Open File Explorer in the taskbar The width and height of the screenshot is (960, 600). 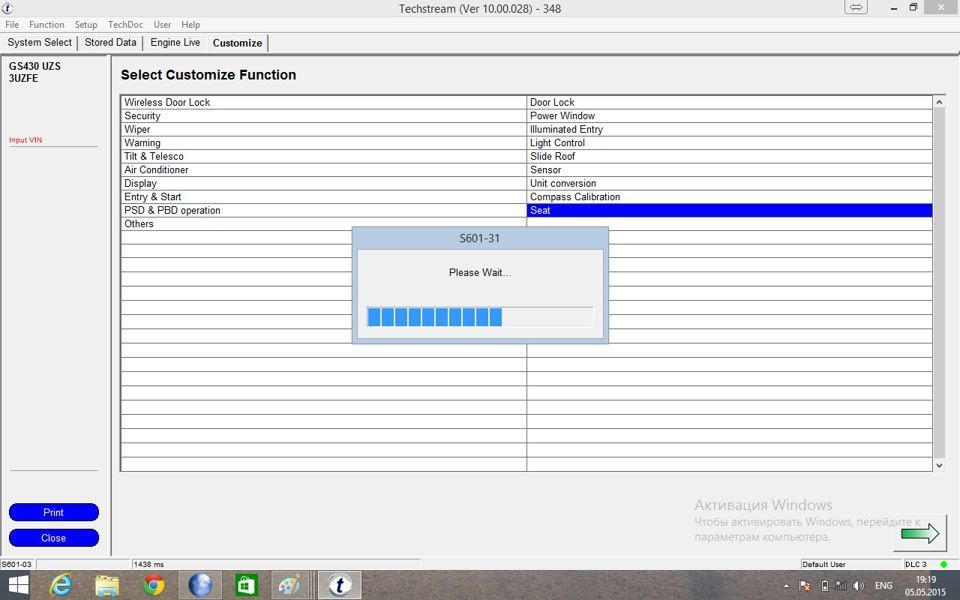(x=107, y=585)
